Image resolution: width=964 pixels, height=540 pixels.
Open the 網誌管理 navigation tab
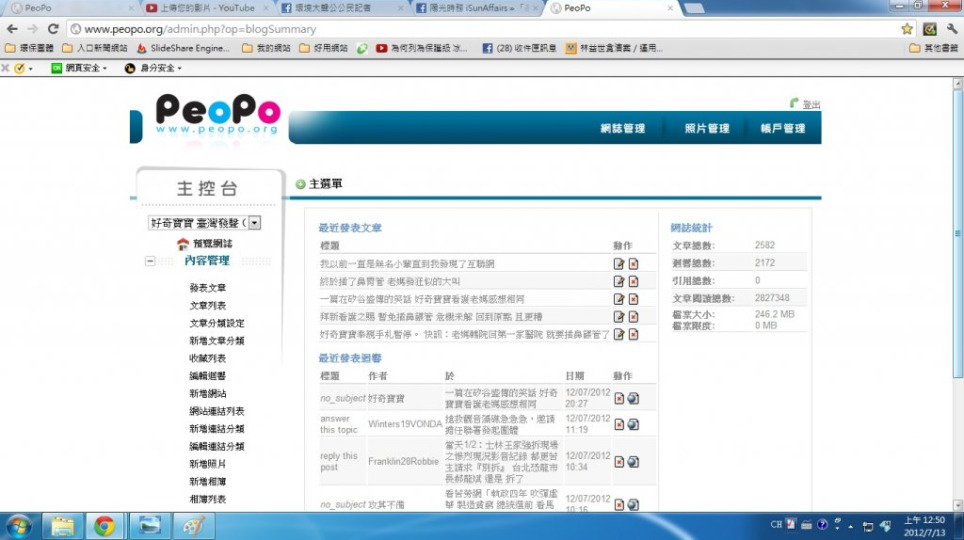click(x=622, y=128)
